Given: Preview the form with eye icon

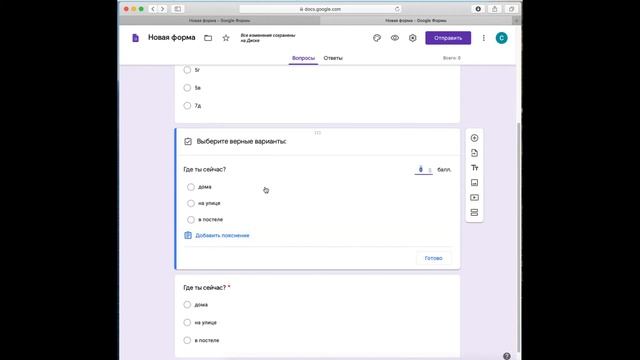Looking at the screenshot, I should [x=395, y=38].
